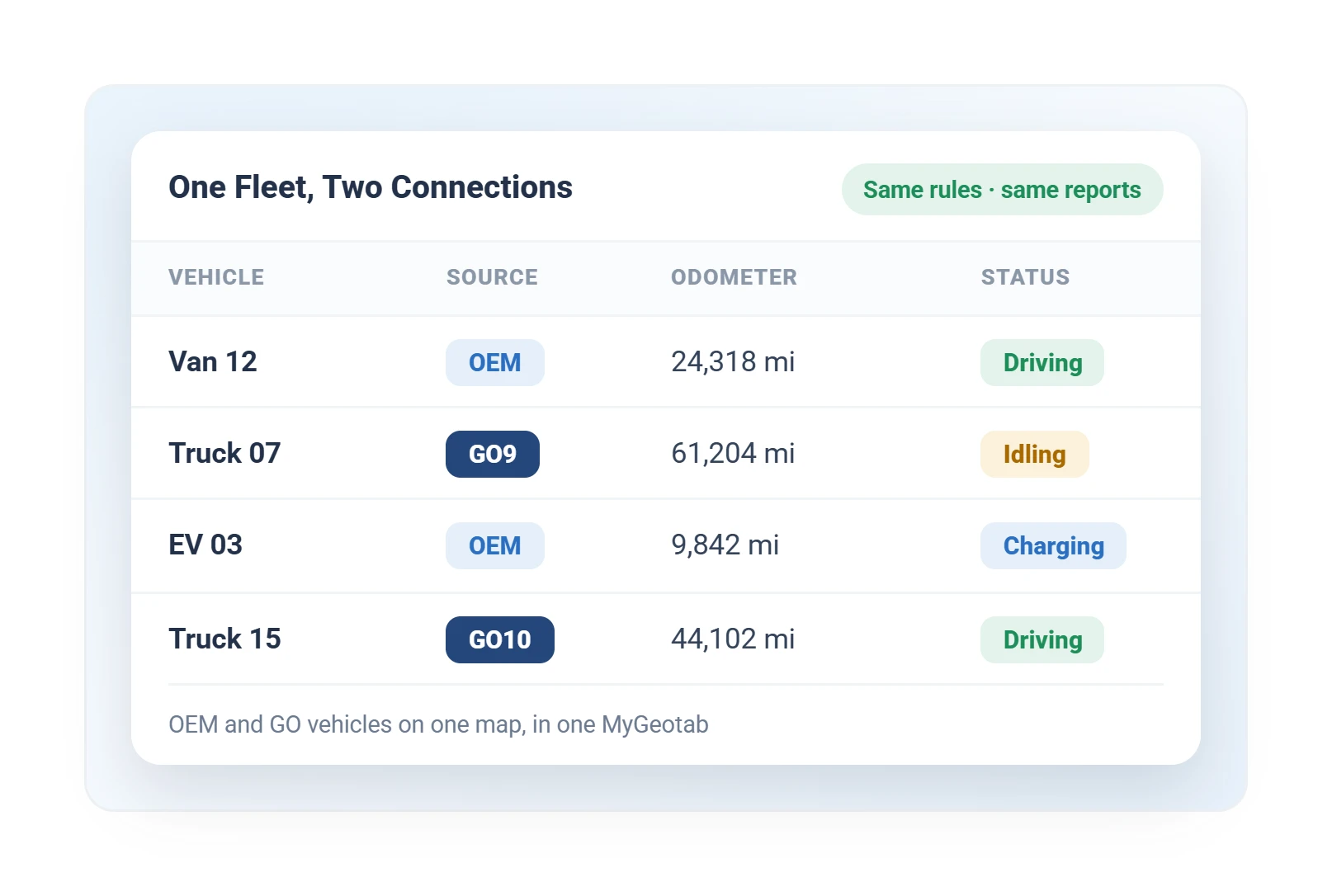
Task: Click the 'OEM and GO vehicles' footer caption
Action: [x=438, y=724]
